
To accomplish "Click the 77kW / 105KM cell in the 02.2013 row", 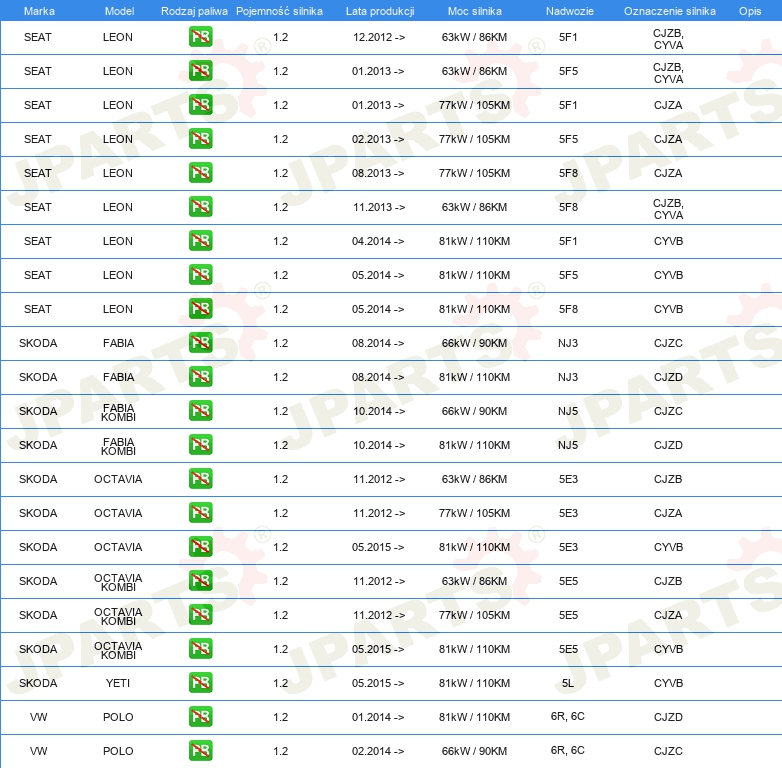I will pyautogui.click(x=474, y=139).
